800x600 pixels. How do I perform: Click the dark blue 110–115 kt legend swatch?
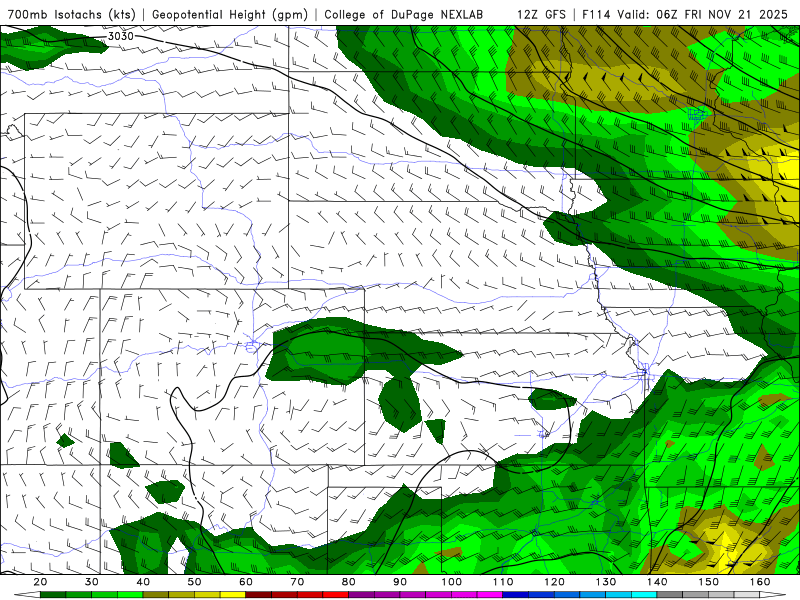[x=516, y=595]
